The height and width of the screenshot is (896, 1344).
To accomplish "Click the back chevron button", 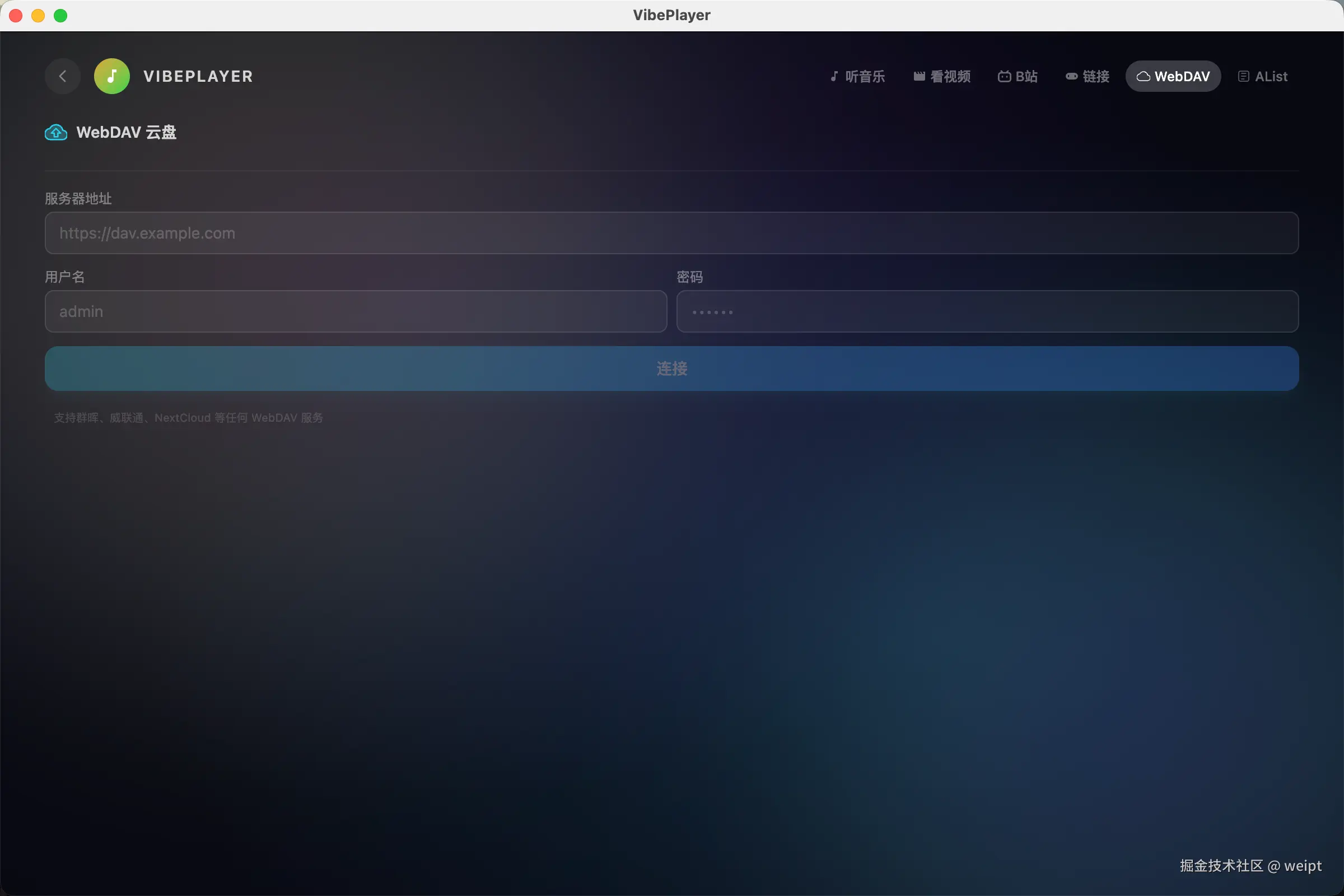I will click(62, 76).
